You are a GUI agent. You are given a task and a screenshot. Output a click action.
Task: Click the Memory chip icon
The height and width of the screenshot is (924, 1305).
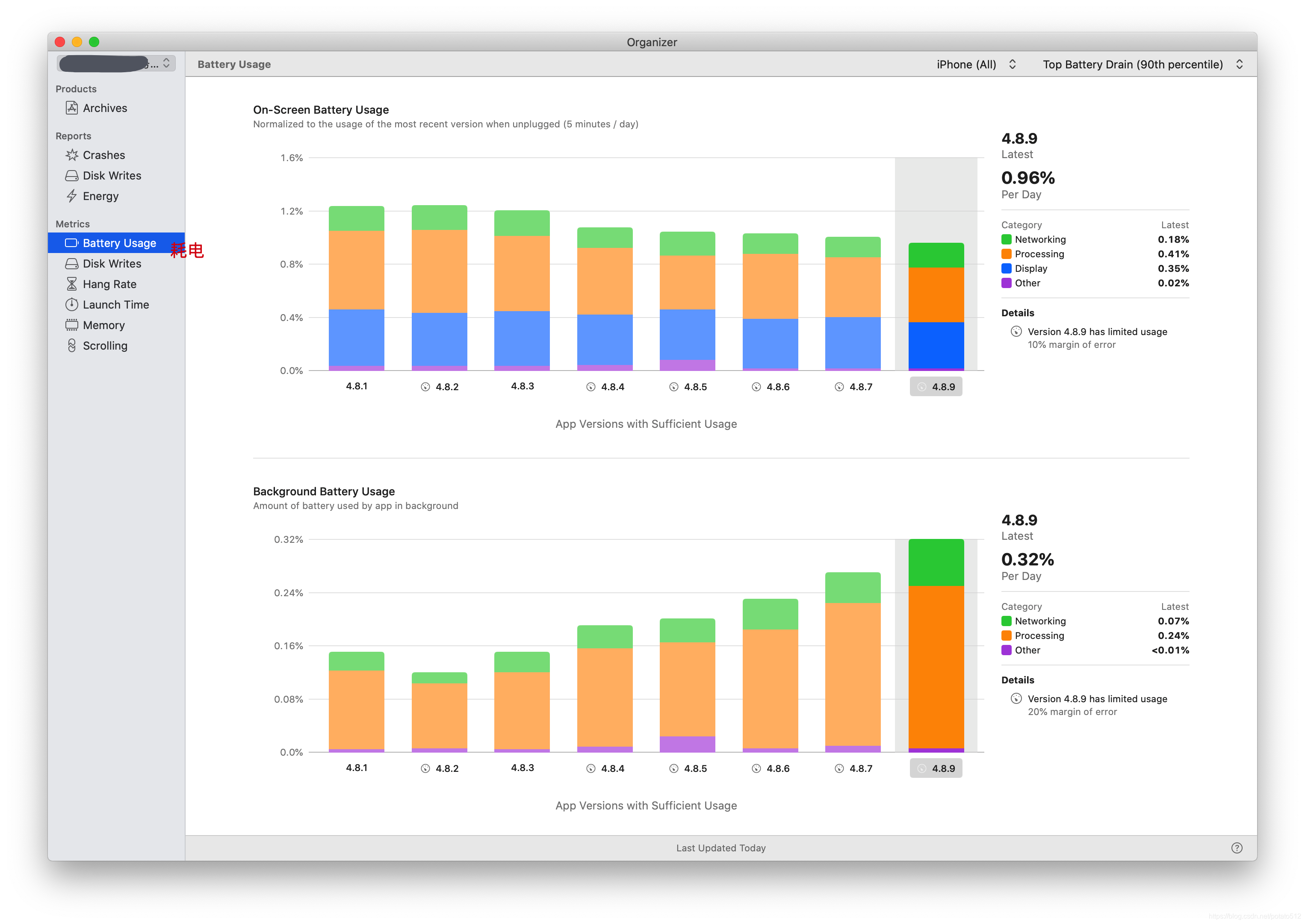[72, 325]
